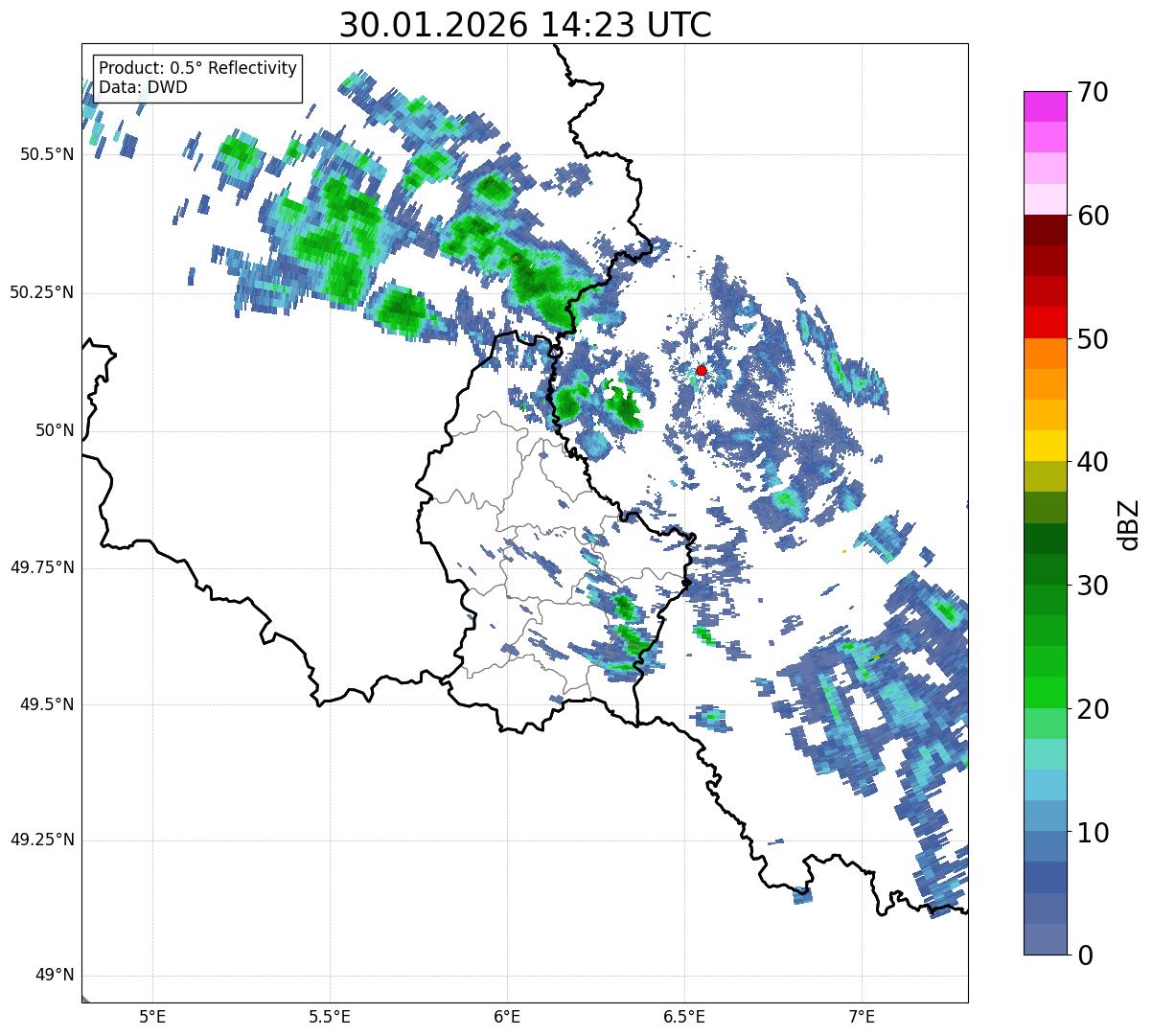Click the 49.75°N latitude label
Screen dimensions: 1152x1036
pyautogui.click(x=42, y=567)
